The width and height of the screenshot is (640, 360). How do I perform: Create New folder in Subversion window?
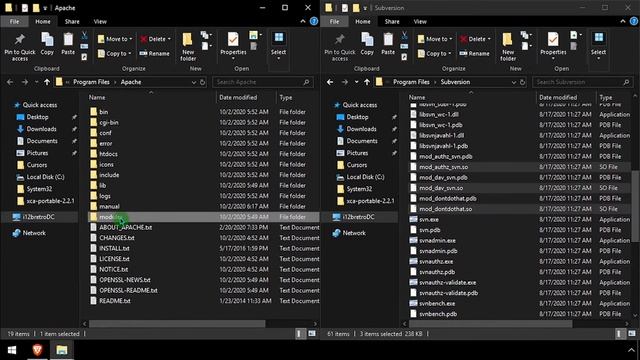508,47
